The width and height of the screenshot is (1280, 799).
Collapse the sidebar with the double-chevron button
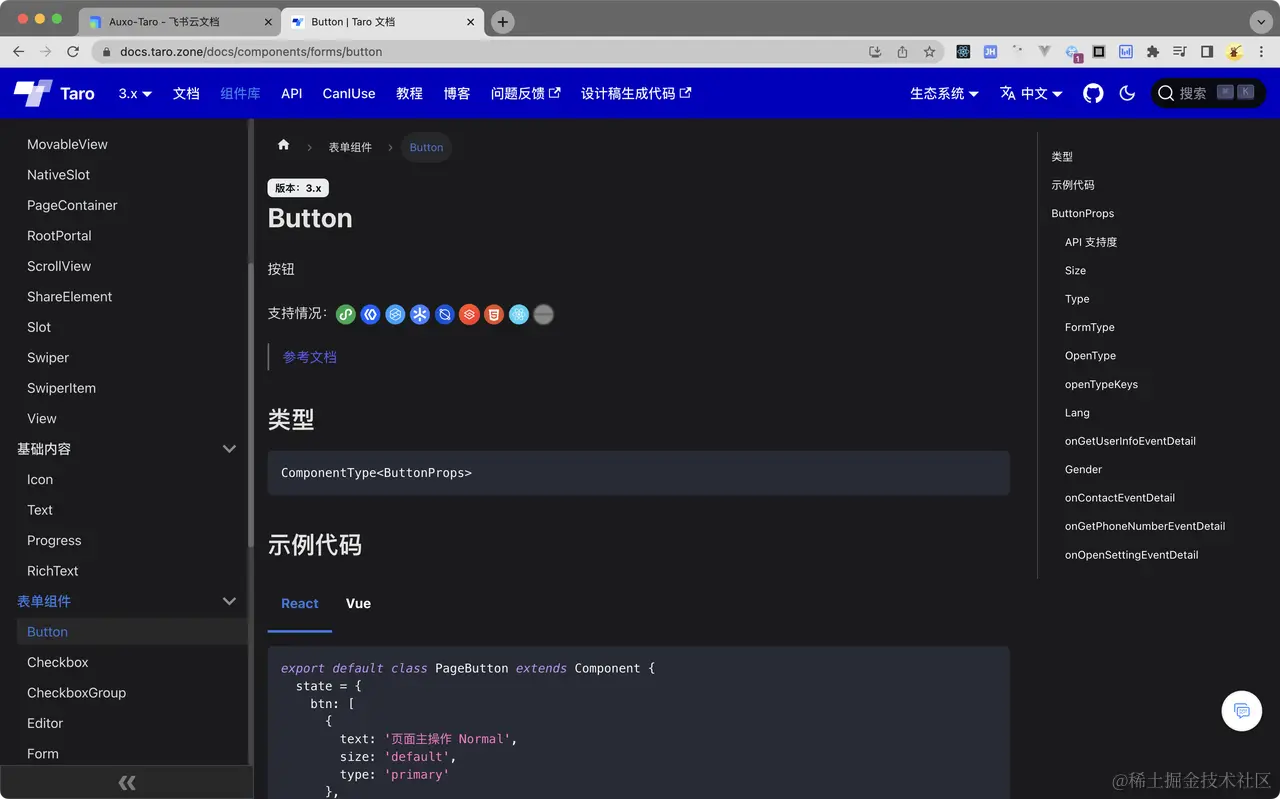127,783
